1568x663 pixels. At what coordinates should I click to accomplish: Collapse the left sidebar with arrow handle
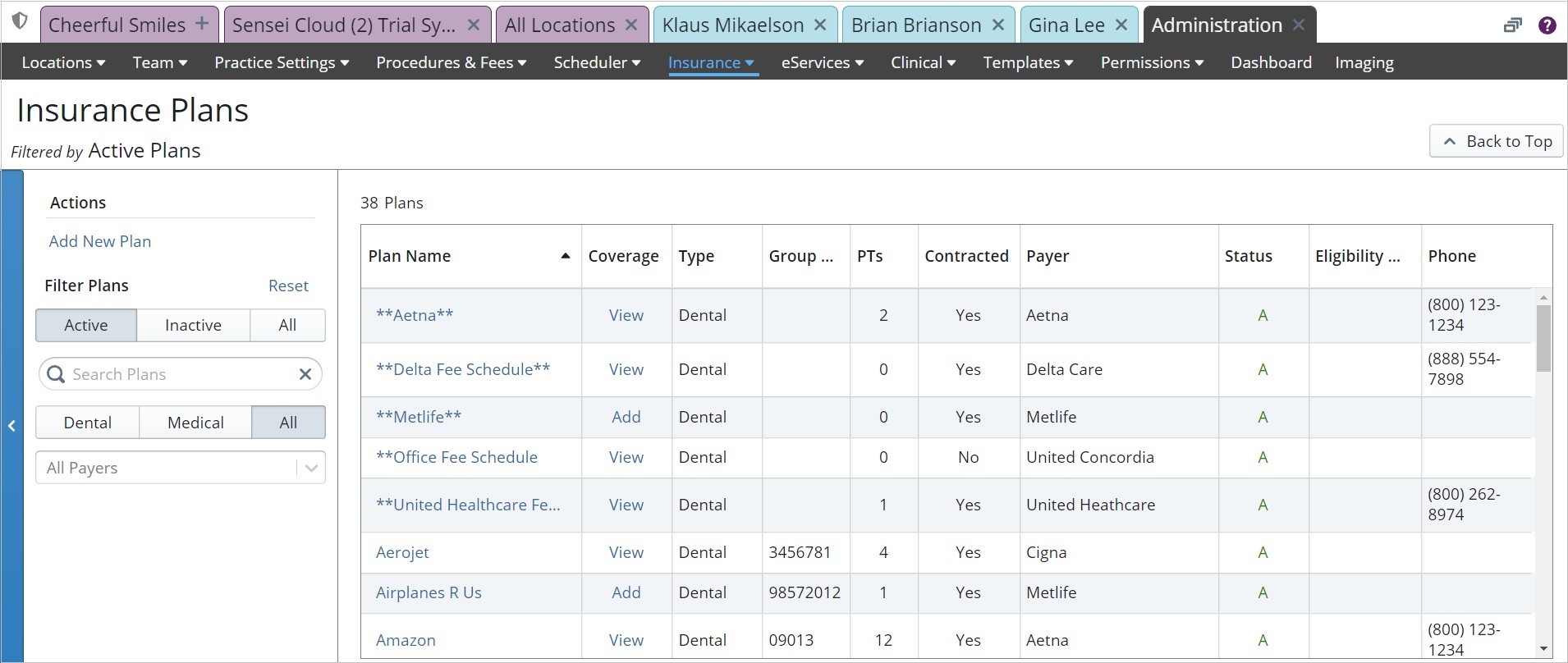point(12,425)
